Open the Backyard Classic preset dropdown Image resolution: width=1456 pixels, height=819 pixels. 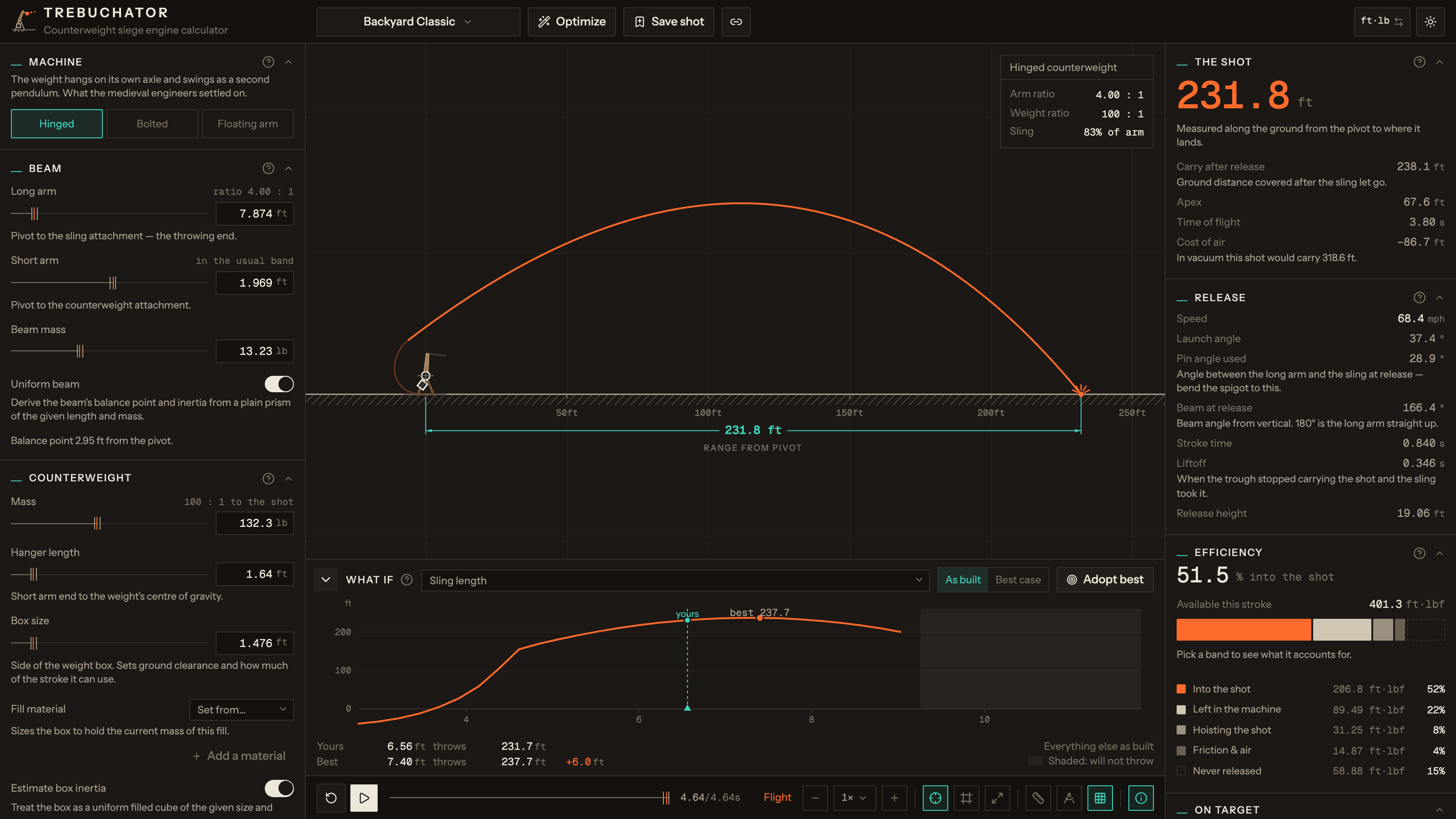[418, 21]
